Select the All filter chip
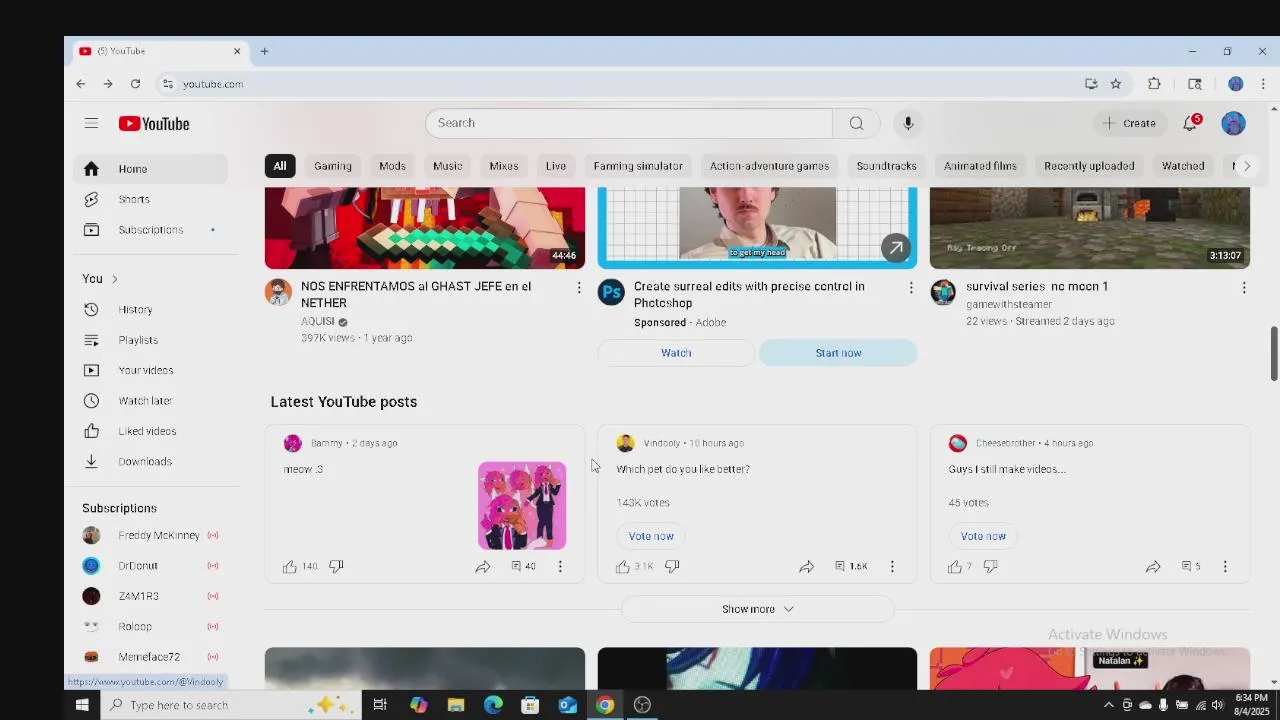The width and height of the screenshot is (1280, 720). click(280, 166)
